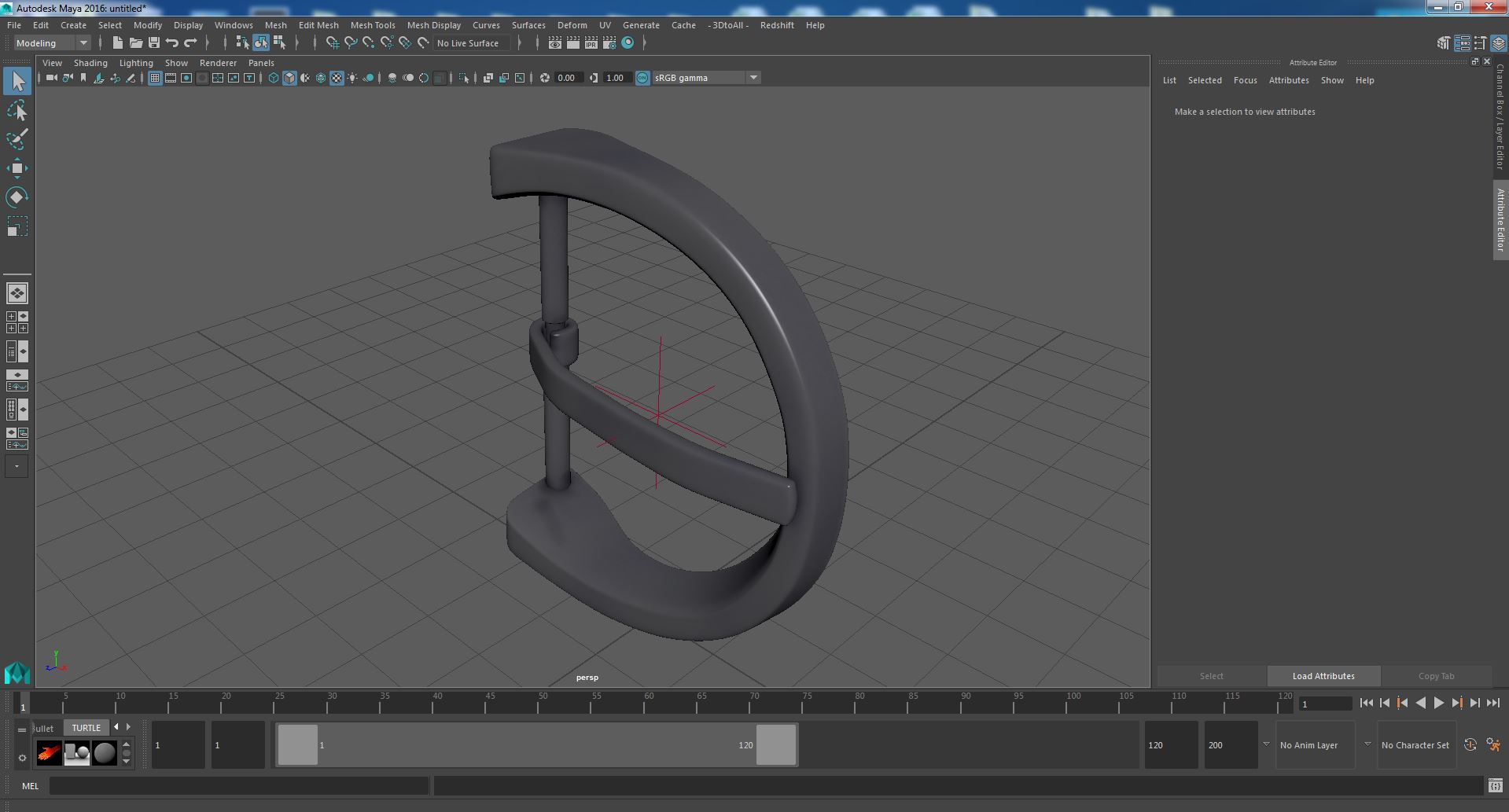Go to start of playback range
This screenshot has height=812, width=1509.
coord(1366,704)
